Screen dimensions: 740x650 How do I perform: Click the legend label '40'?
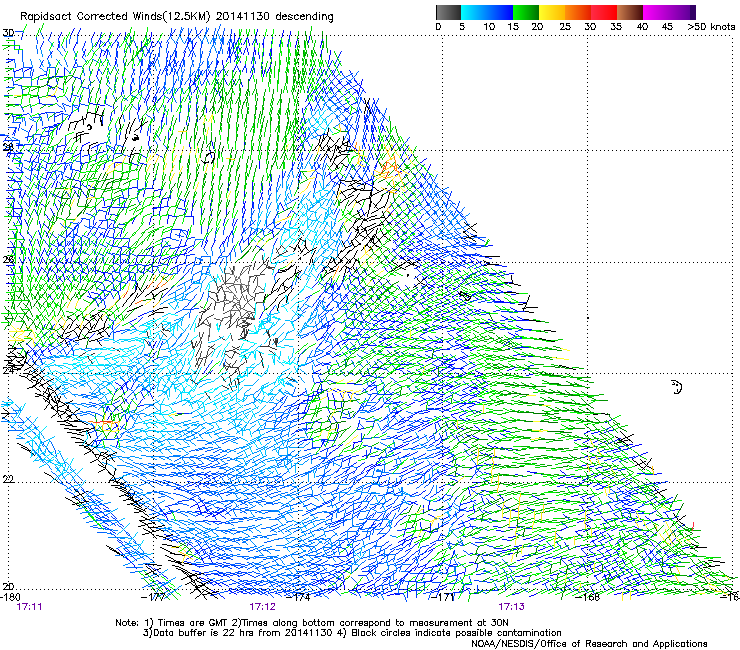coord(642,27)
